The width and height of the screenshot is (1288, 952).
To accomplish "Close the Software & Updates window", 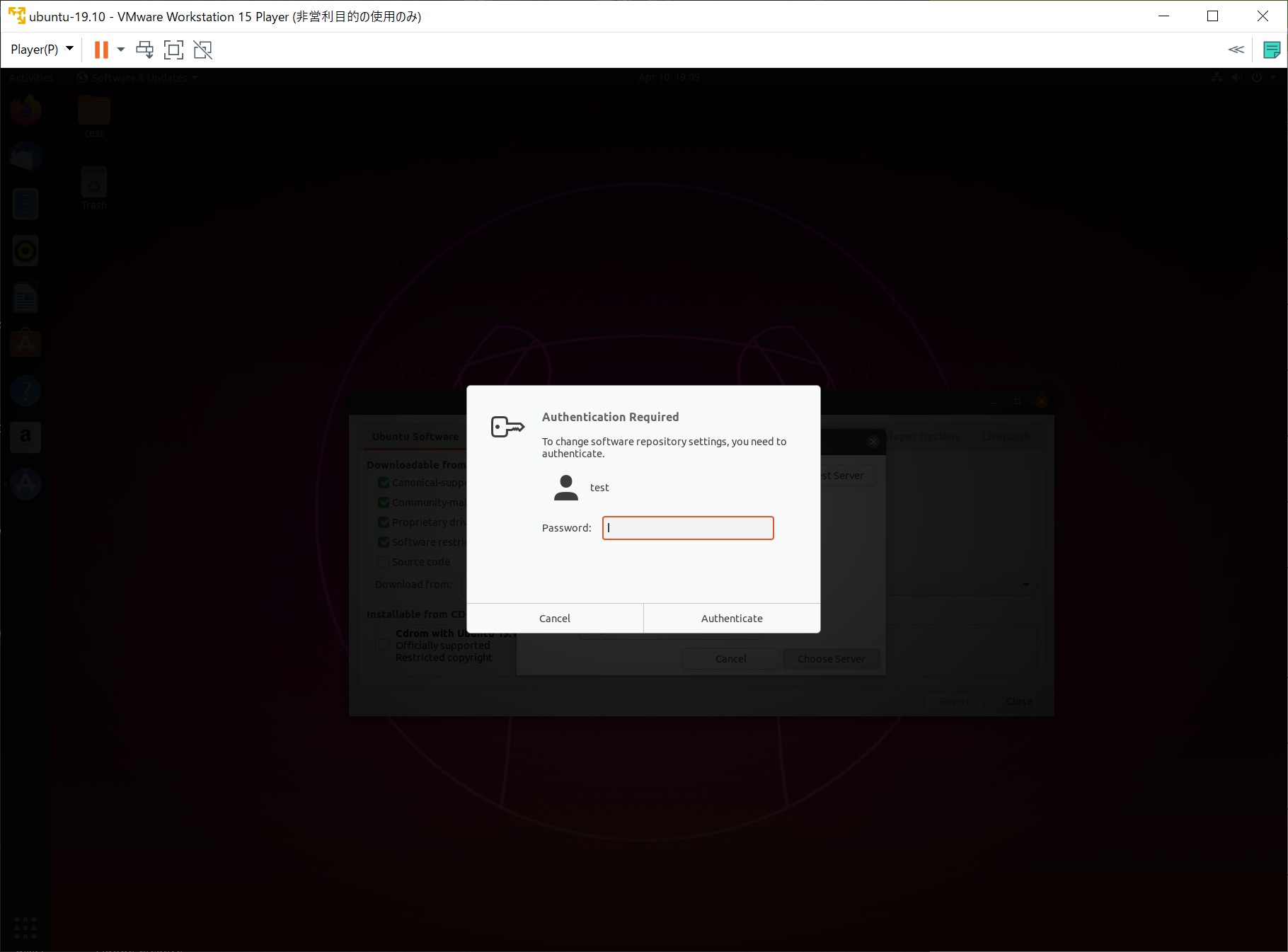I will pos(1042,401).
